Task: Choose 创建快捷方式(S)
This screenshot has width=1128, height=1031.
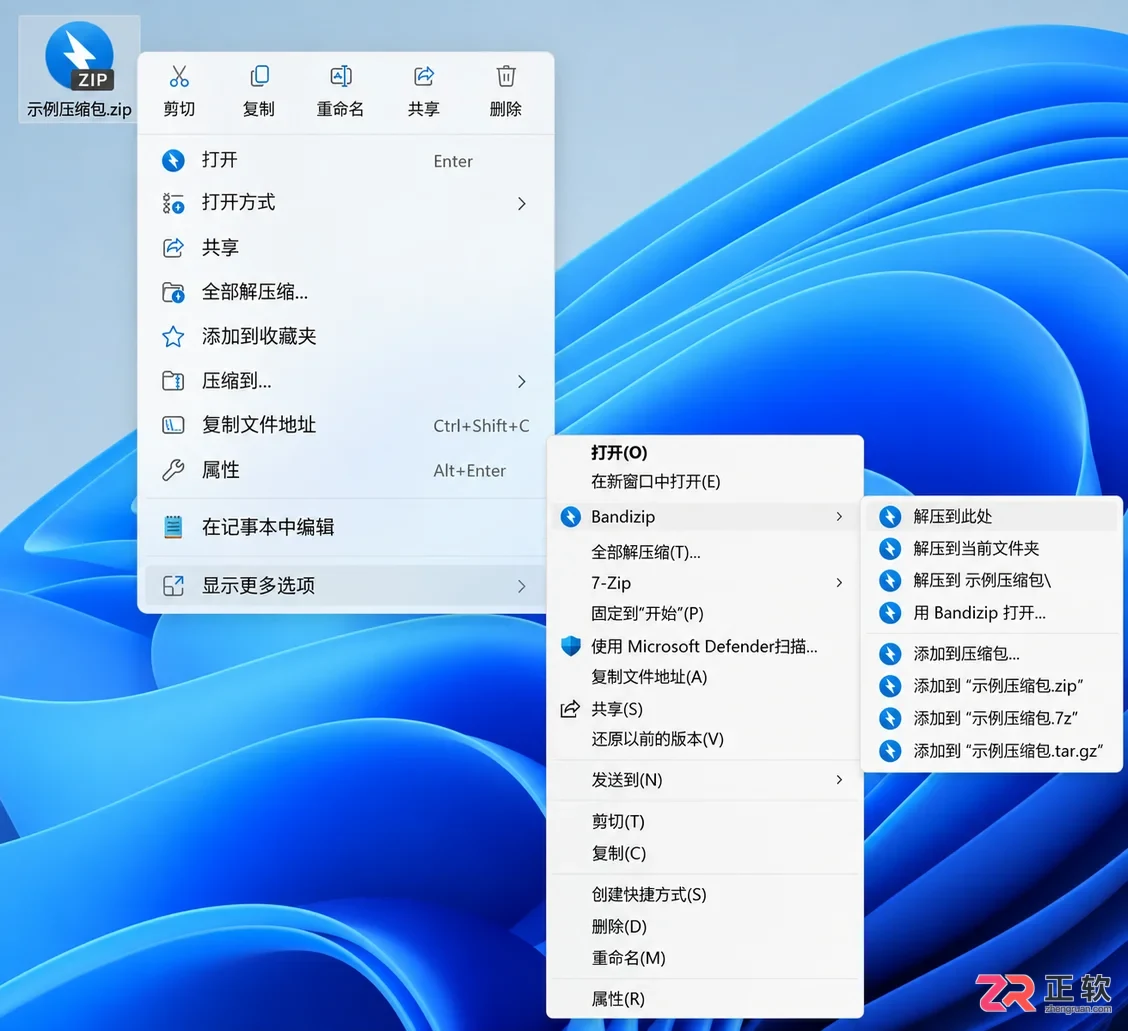Action: [705, 894]
